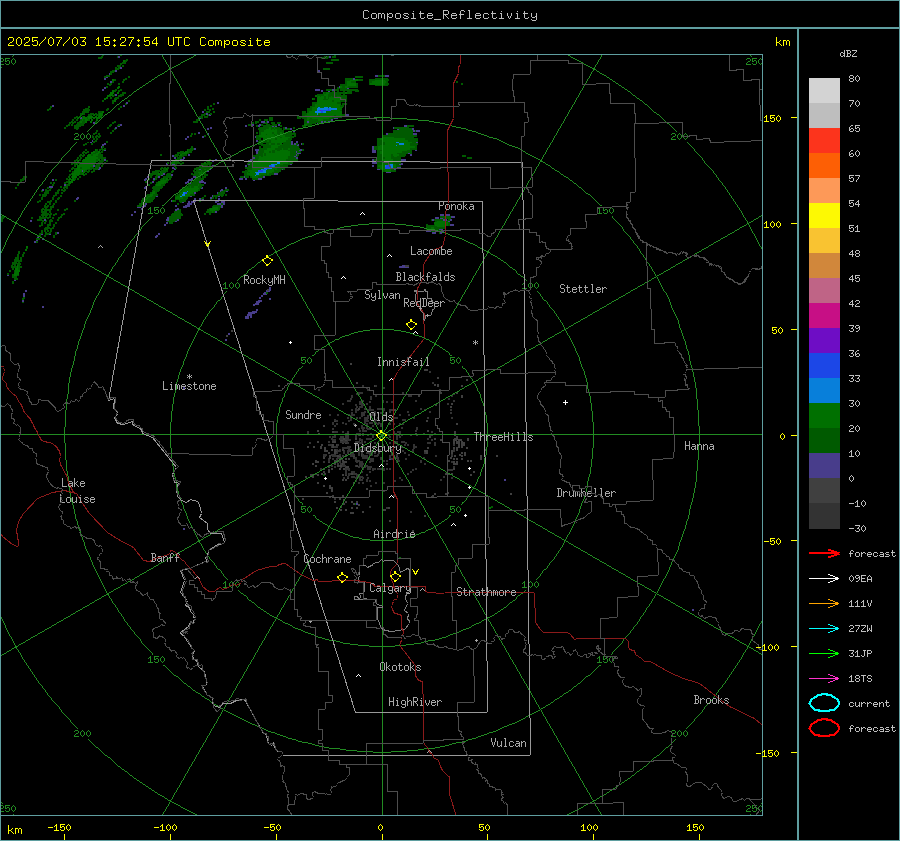Select the purple 39 dBZ color swatch
Image resolution: width=900 pixels, height=841 pixels.
[824, 340]
